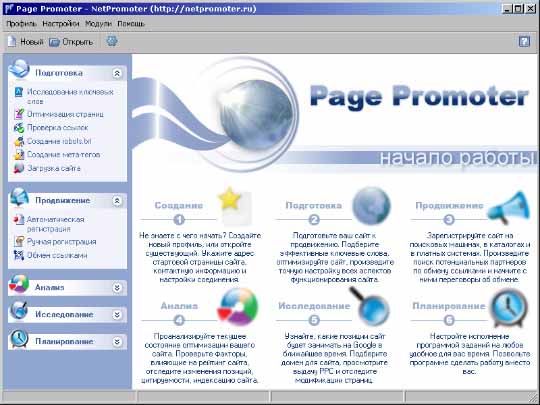Click the Создание step 1 heading

[x=178, y=206]
